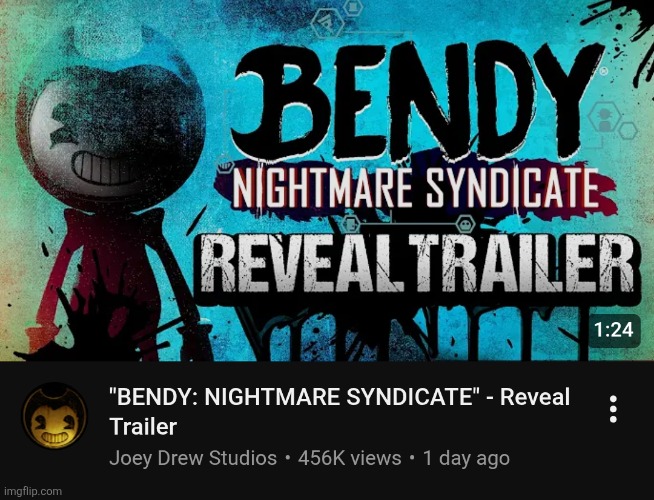Click the hexagon face icon above REVEAL TRAILER
Viewport: 654px width, 500px height.
click(465, 225)
